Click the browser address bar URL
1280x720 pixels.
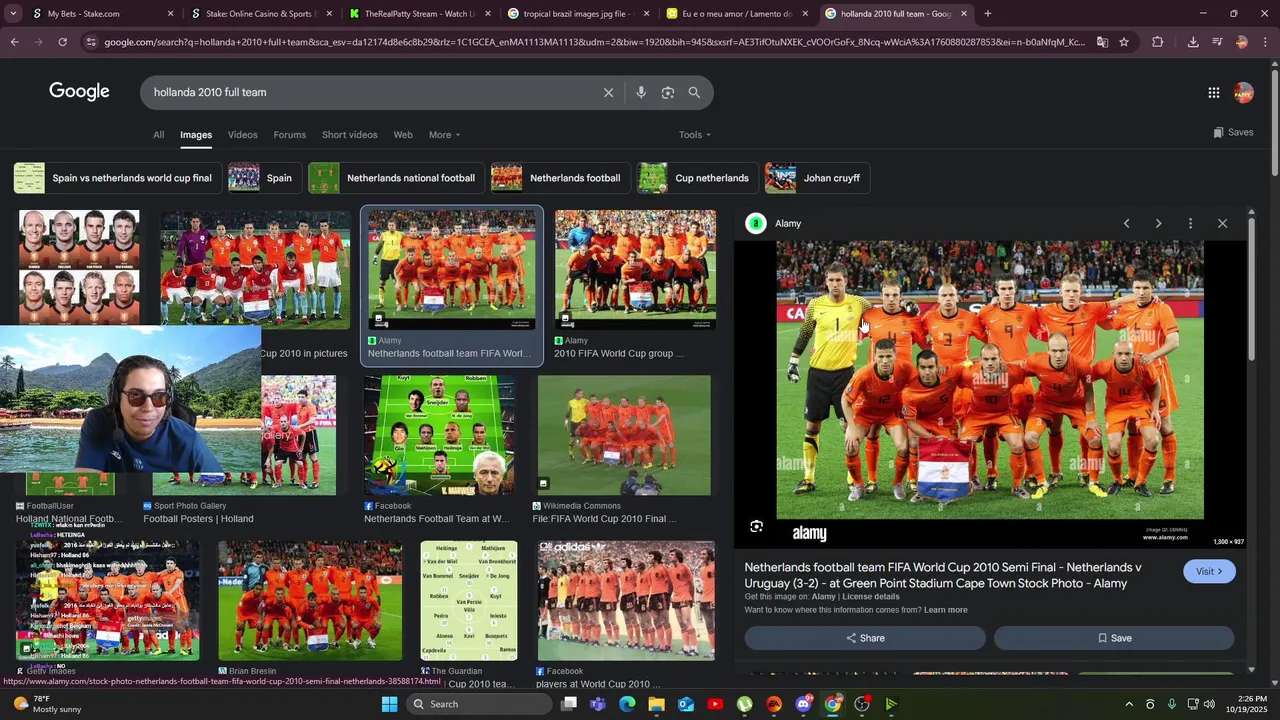[594, 42]
